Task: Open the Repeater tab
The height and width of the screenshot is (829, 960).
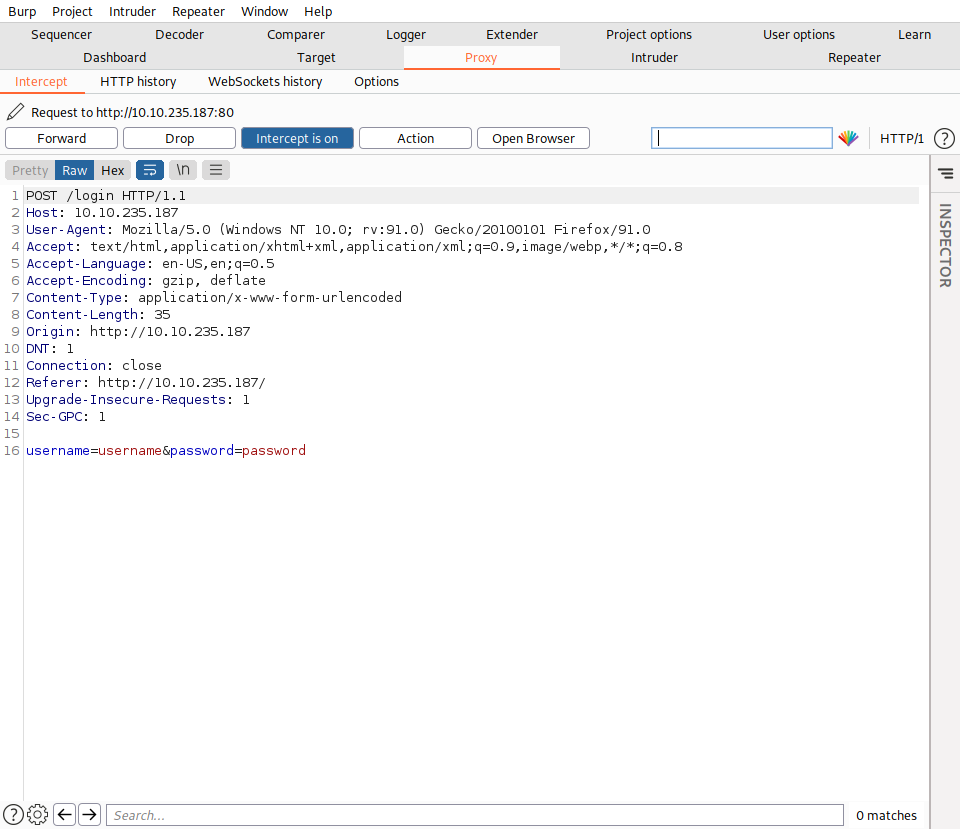Action: 854,57
